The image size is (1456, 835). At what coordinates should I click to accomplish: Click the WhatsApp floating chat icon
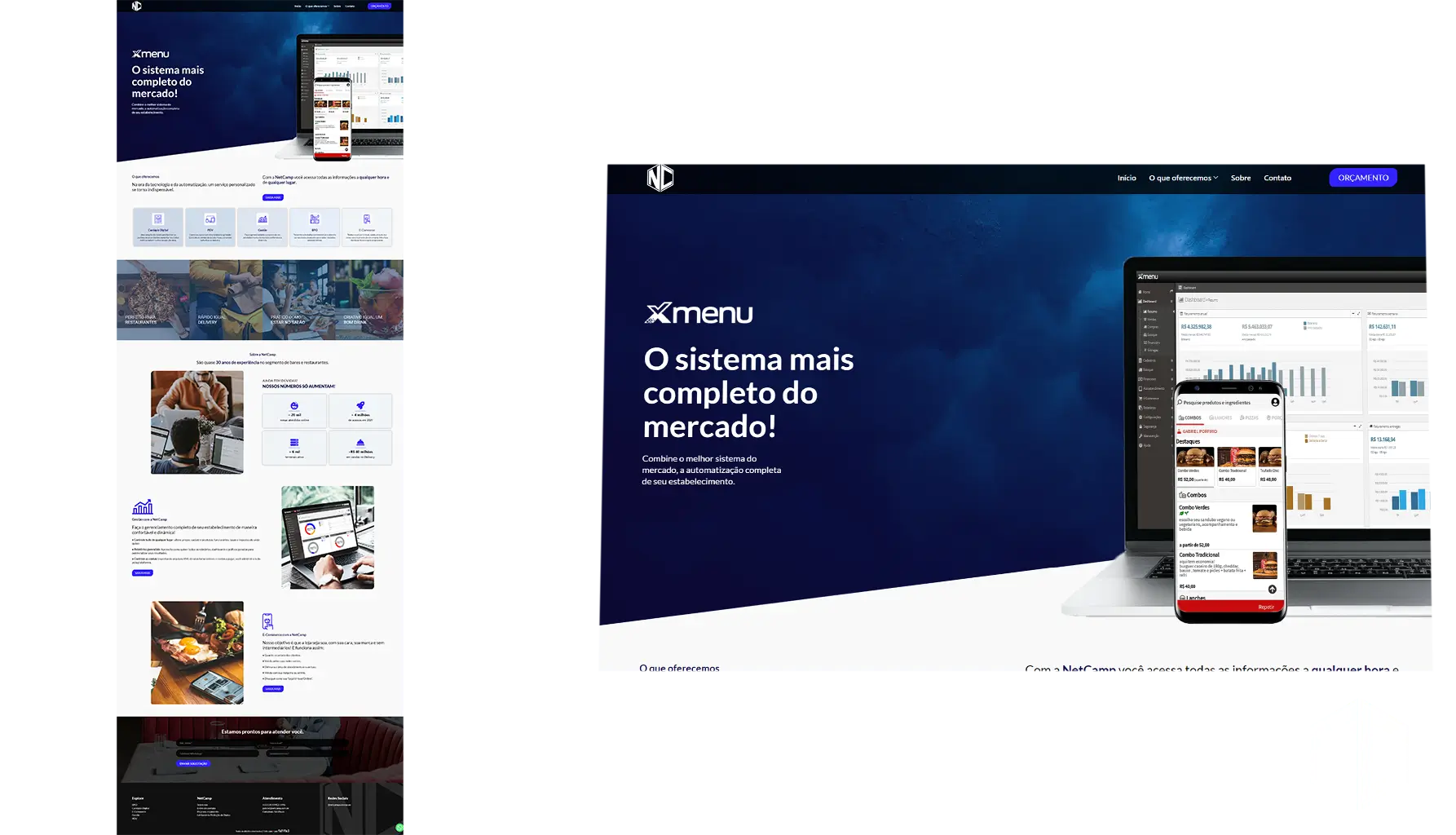click(399, 828)
